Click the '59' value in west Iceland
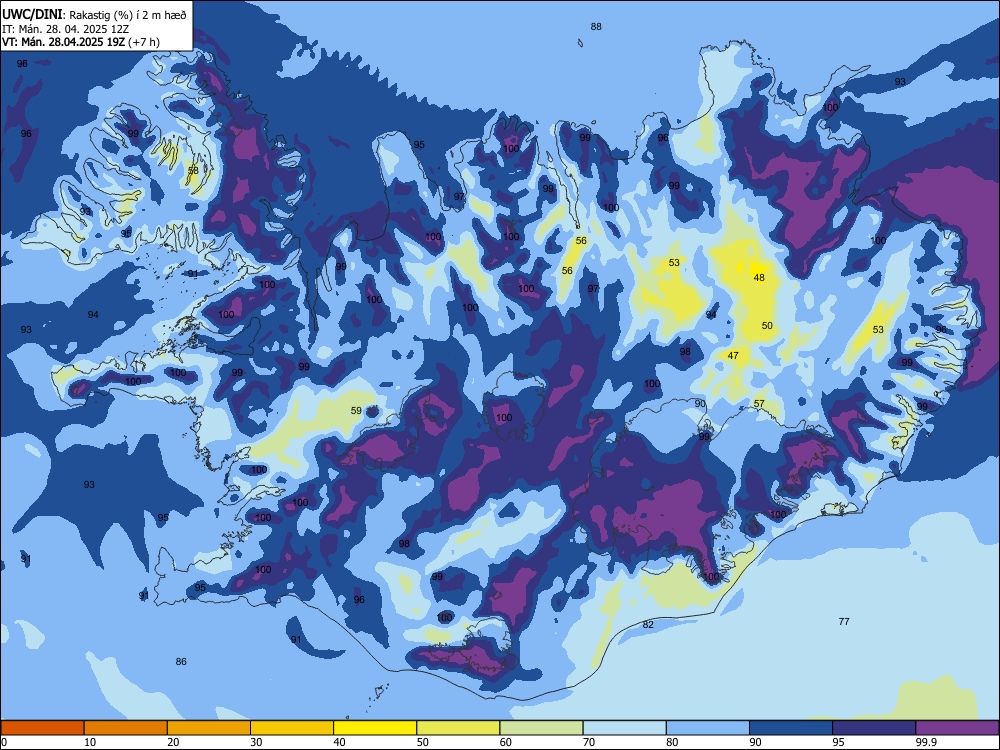The width and height of the screenshot is (1000, 750). click(x=356, y=411)
